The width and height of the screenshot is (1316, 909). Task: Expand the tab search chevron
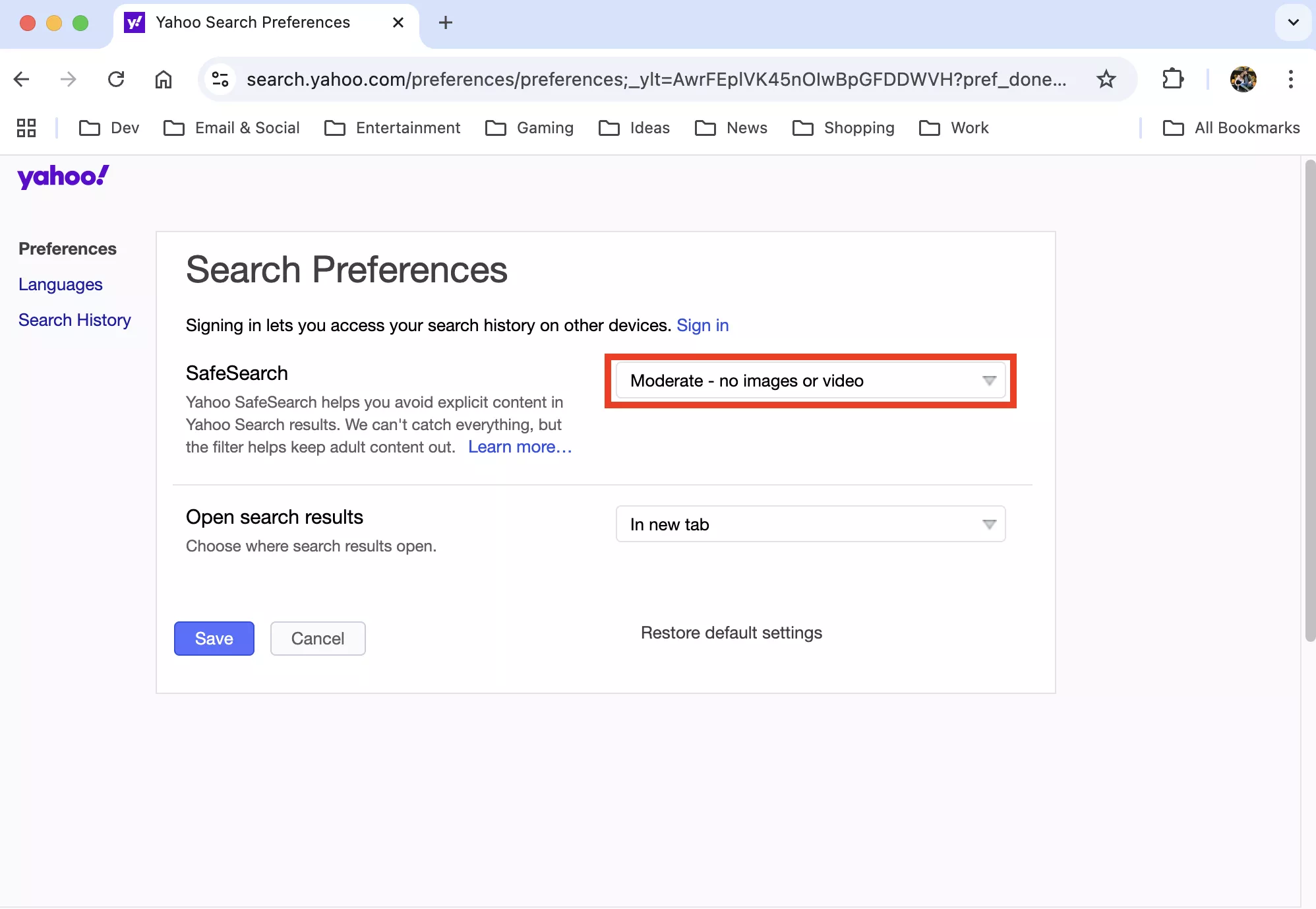pyautogui.click(x=1293, y=22)
